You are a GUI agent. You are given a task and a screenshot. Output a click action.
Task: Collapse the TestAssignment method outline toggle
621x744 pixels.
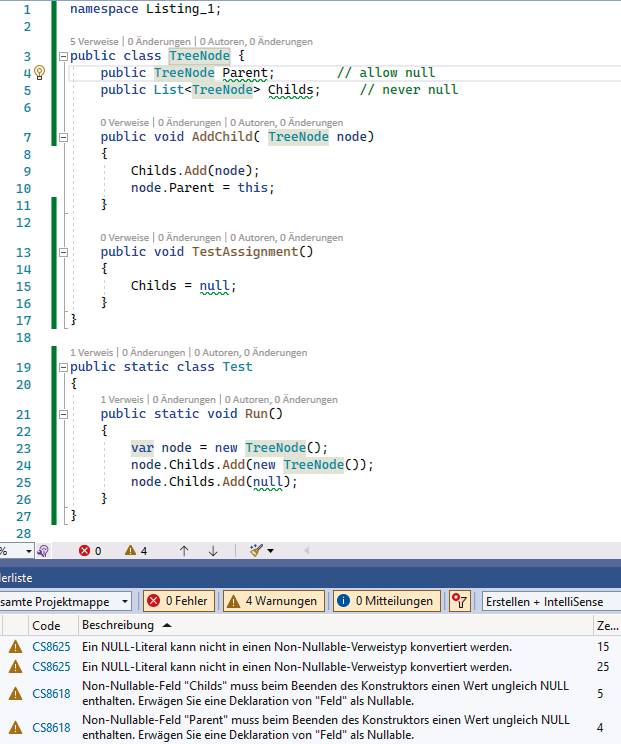63,252
